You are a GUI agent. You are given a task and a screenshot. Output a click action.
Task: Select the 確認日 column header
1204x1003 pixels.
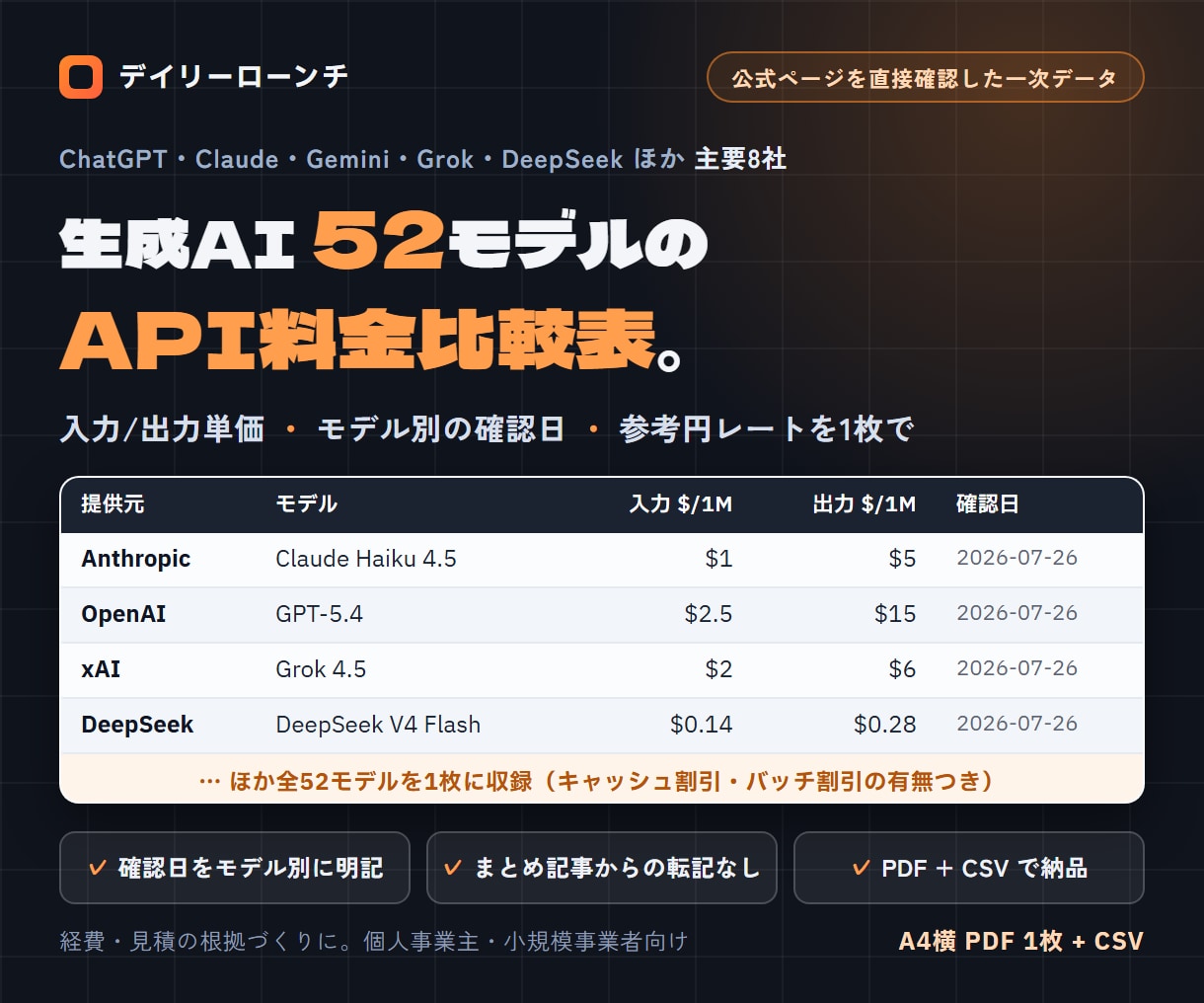tap(988, 504)
